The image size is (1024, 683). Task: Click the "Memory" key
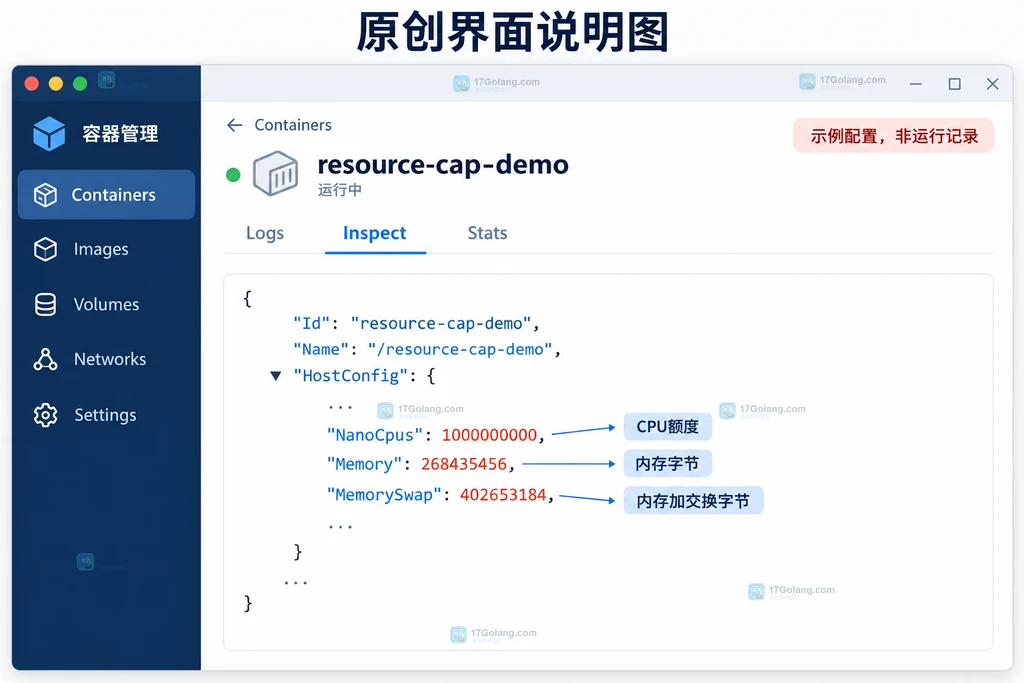click(x=364, y=464)
